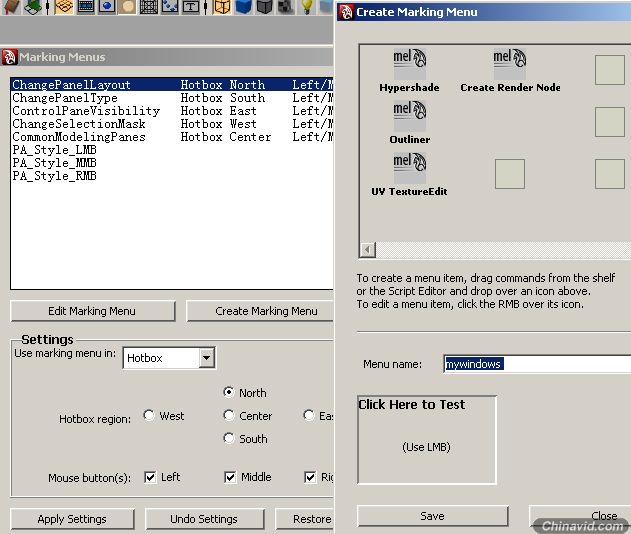The image size is (631, 534).
Task: Click the Edit Marking Menu button
Action: point(93,311)
